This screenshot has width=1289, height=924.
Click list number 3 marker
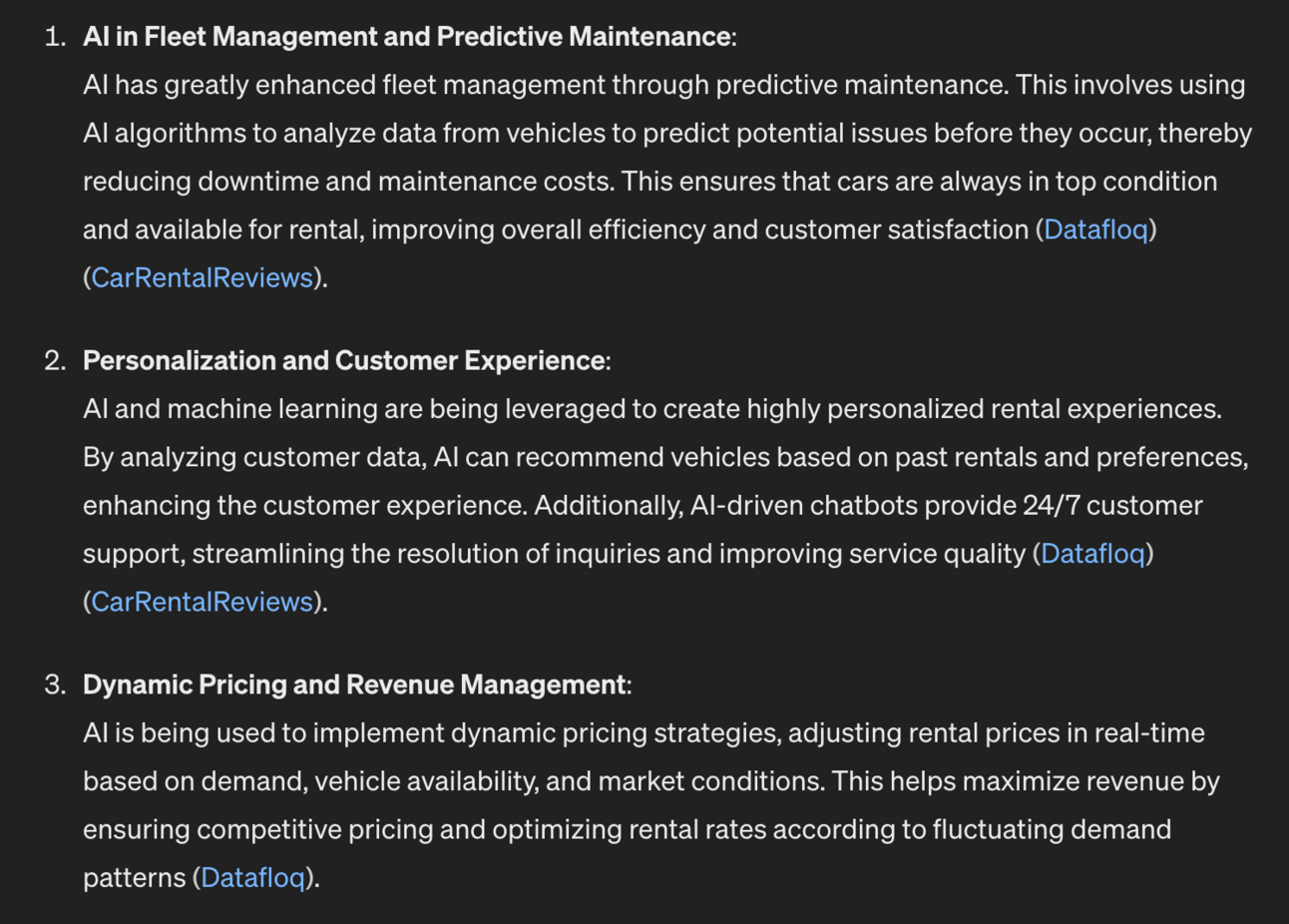point(55,685)
